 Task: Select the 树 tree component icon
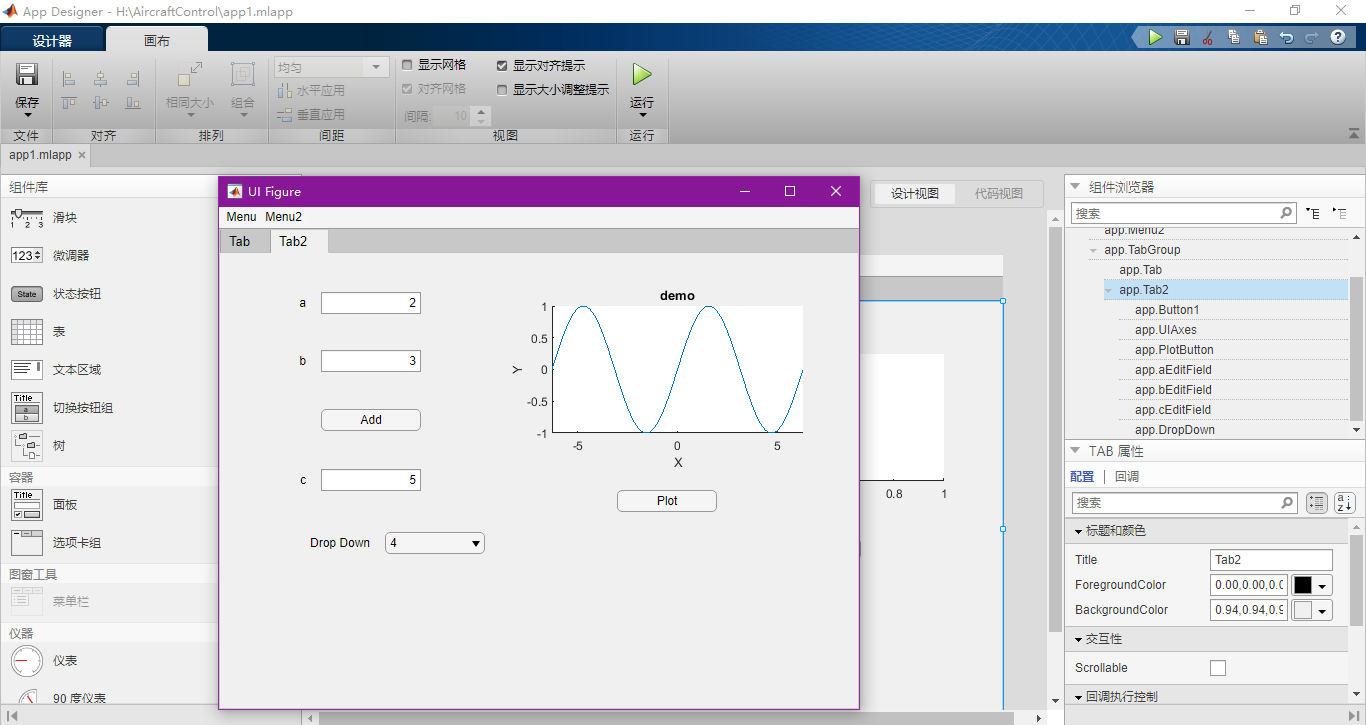26,445
